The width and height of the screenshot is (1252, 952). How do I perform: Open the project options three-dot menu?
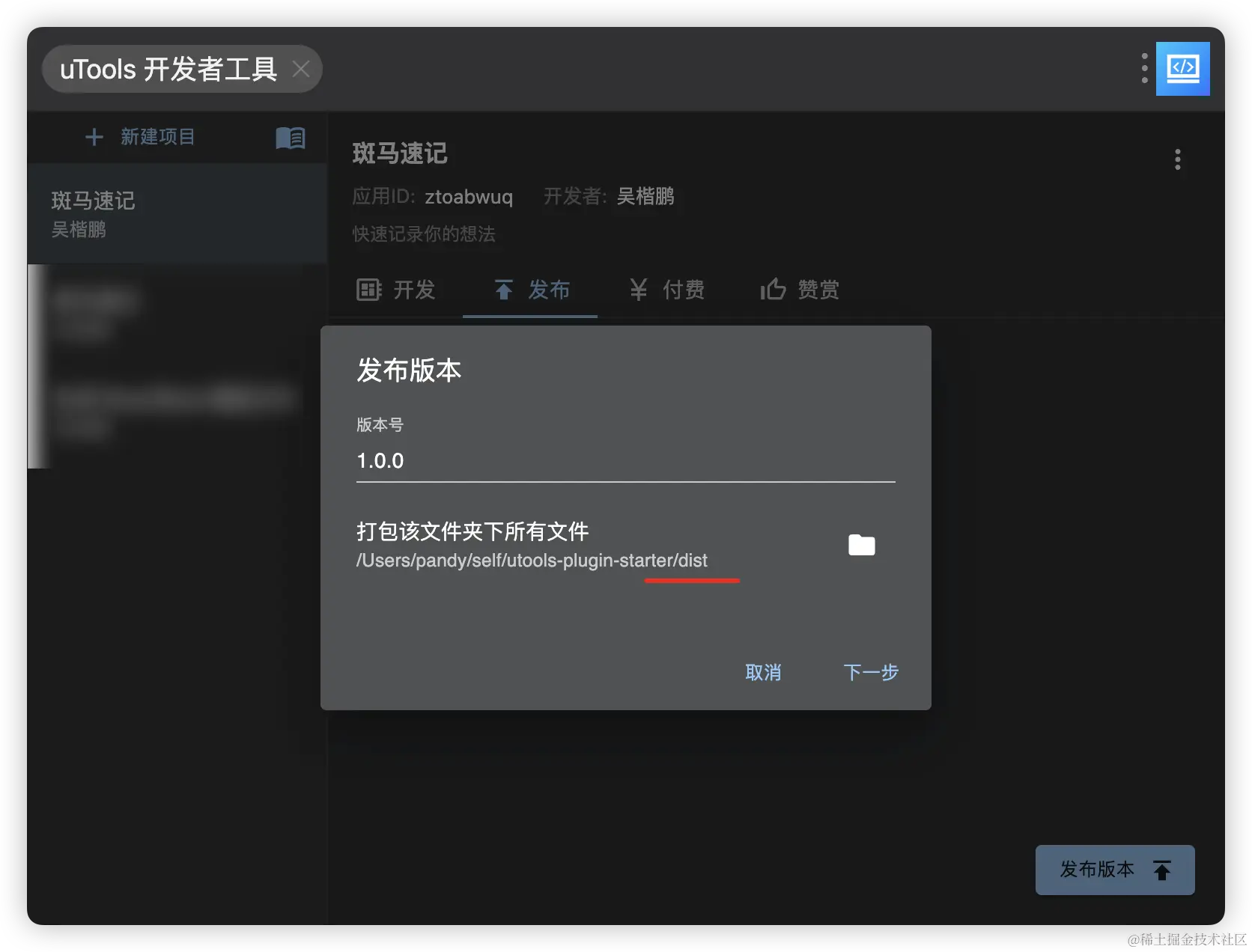[x=1178, y=159]
